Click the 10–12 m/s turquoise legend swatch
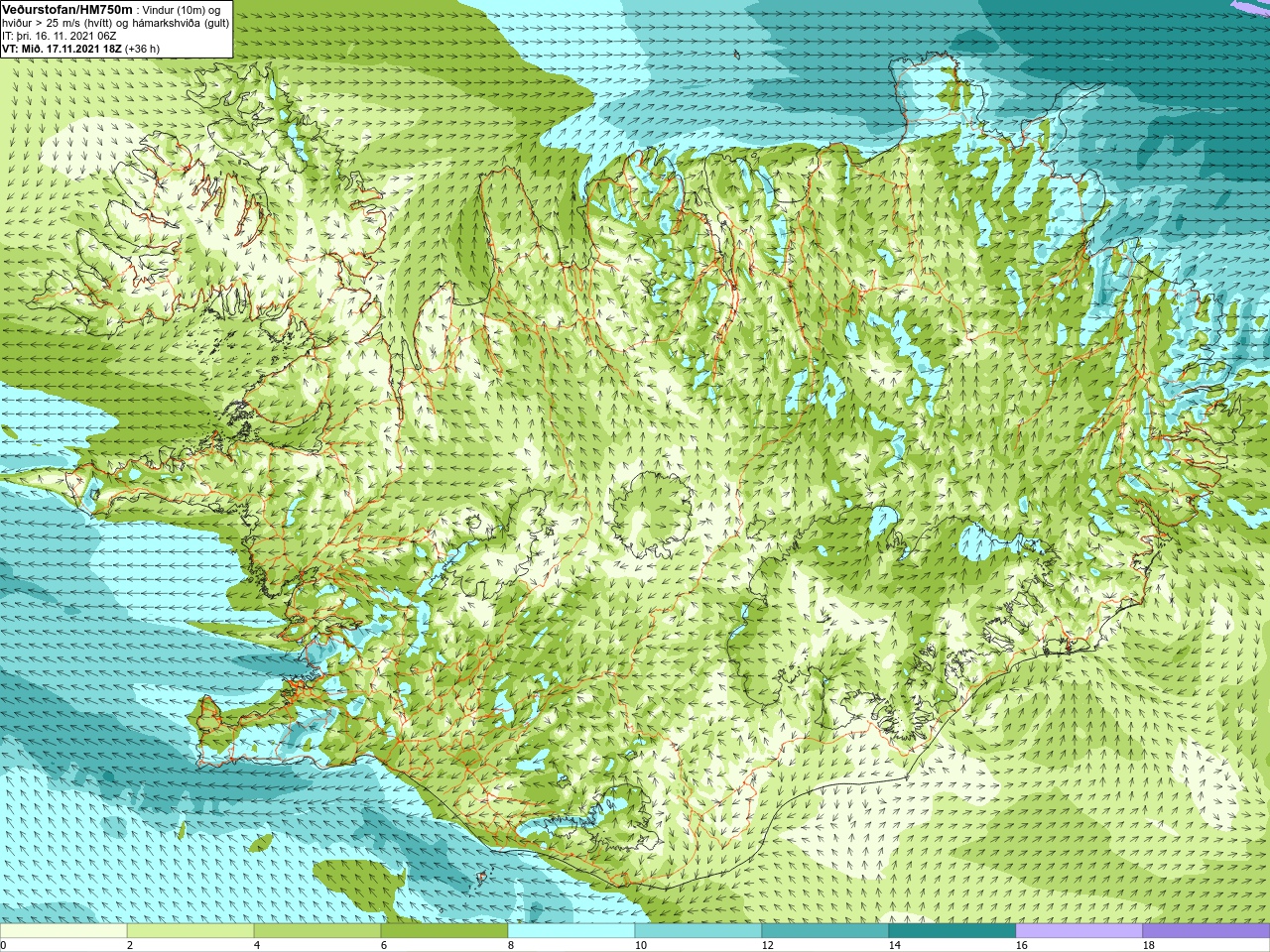Viewport: 1270px width, 952px height. click(698, 931)
